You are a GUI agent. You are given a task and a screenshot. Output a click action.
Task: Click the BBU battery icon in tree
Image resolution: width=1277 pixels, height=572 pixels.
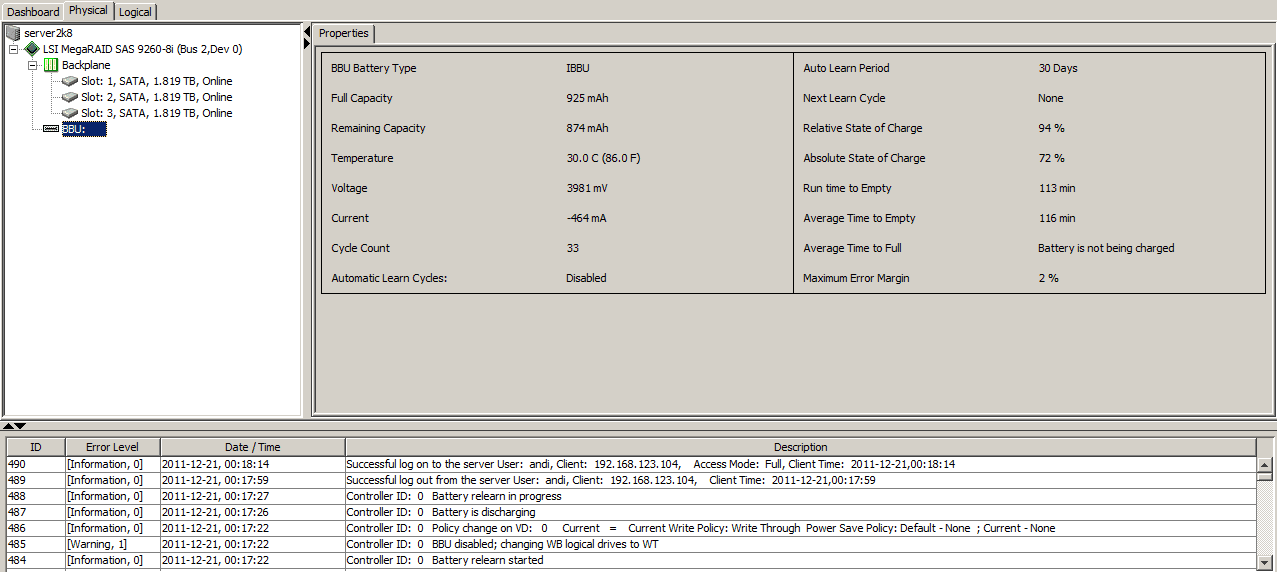[x=52, y=129]
